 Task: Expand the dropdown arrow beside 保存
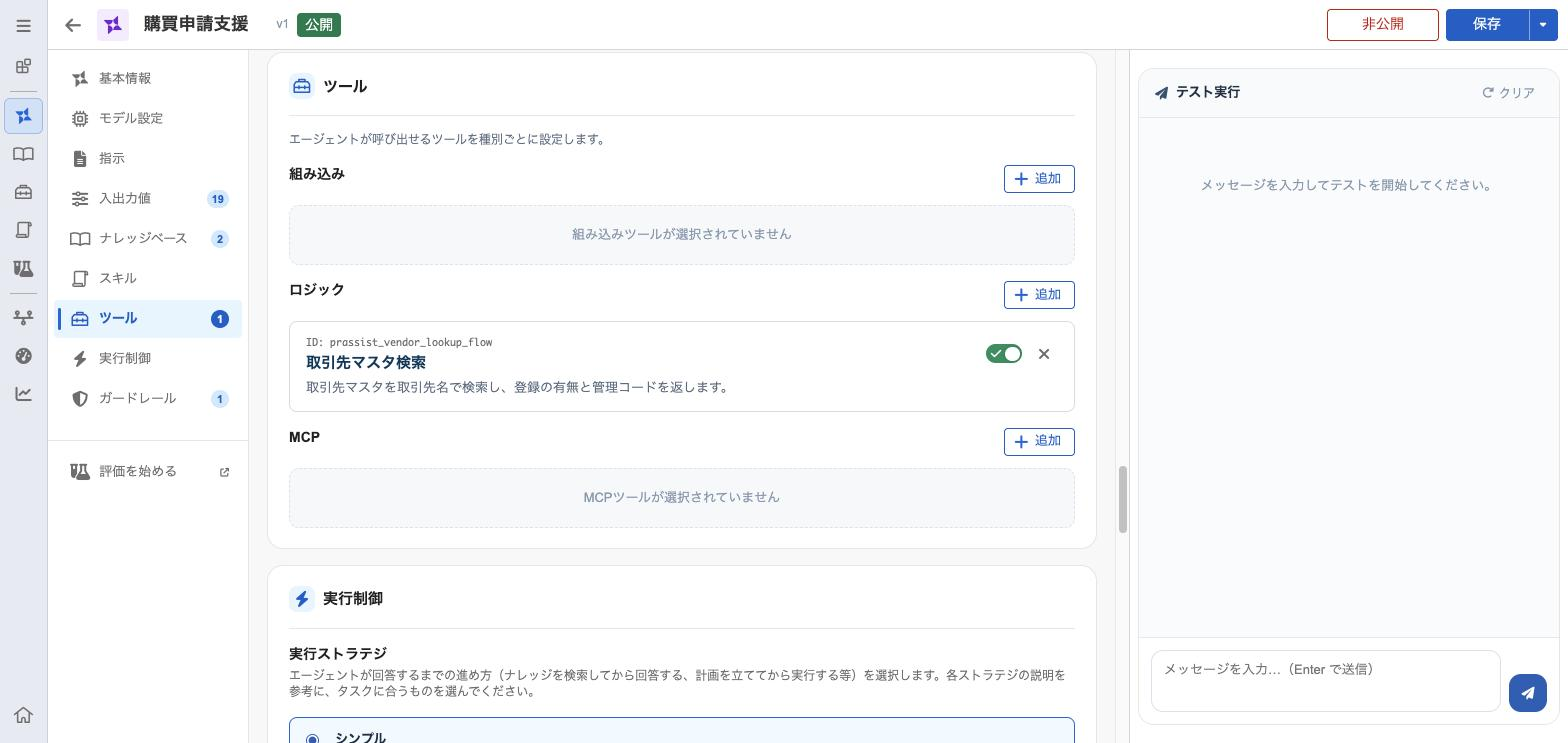(1543, 25)
